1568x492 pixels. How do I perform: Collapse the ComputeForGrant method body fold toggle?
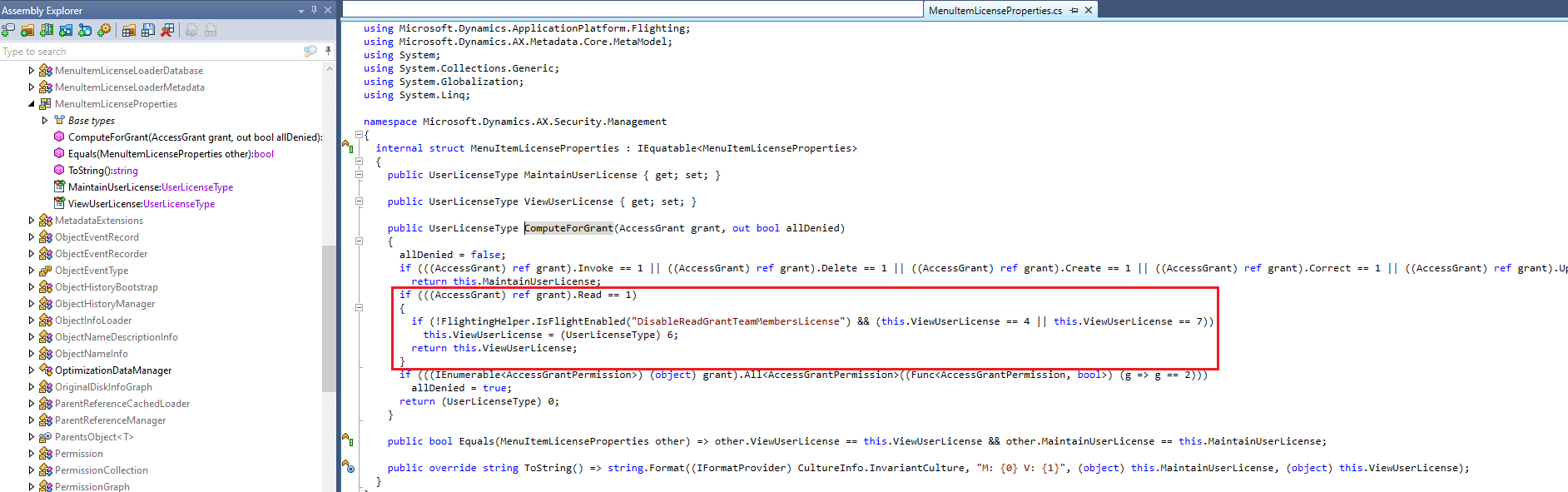pyautogui.click(x=360, y=241)
